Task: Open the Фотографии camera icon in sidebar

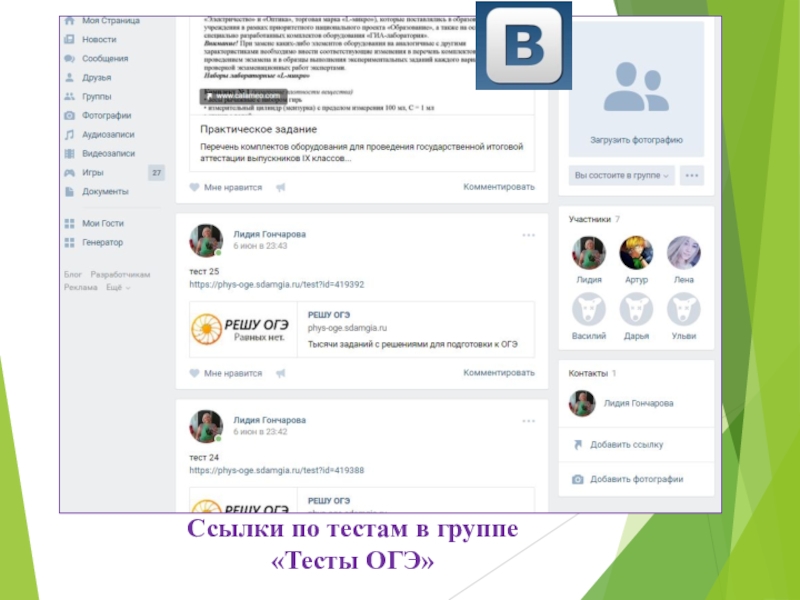Action: [x=69, y=115]
